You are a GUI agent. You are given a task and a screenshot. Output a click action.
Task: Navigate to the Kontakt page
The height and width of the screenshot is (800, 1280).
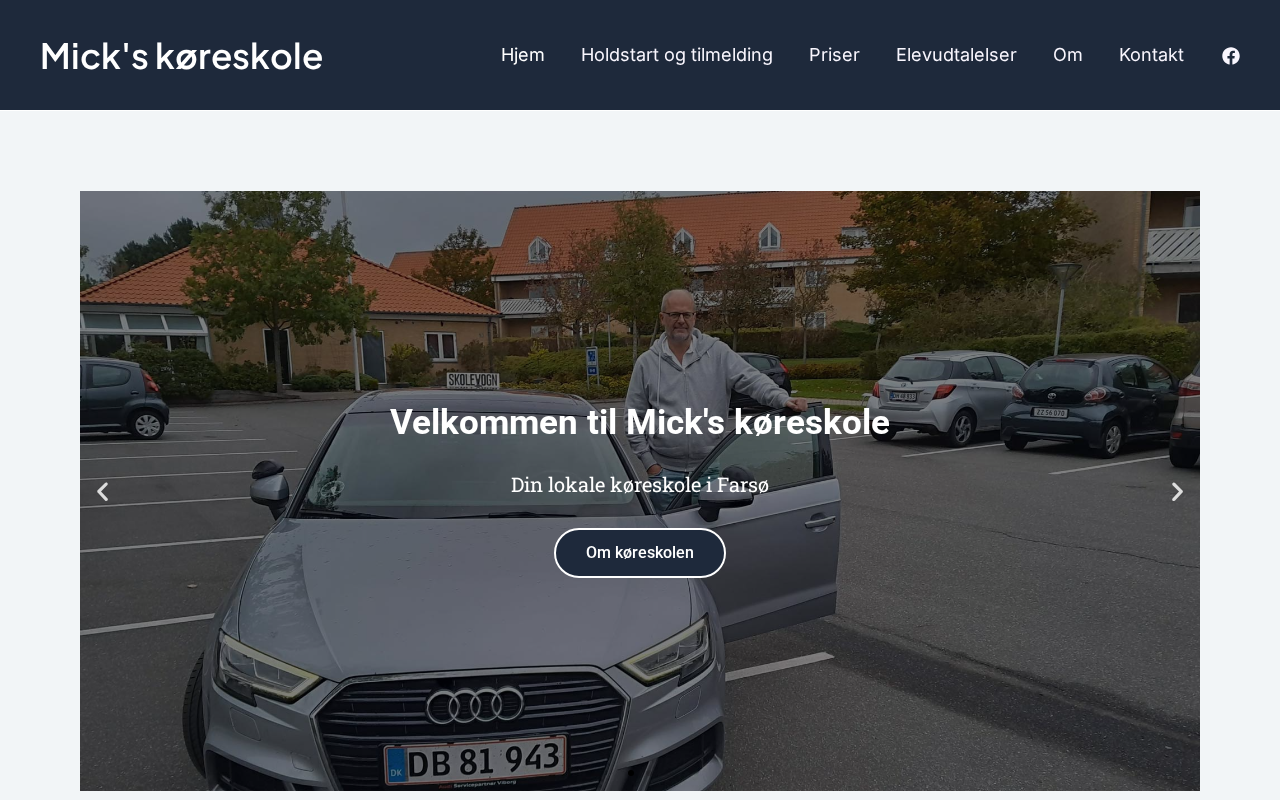coord(1151,55)
